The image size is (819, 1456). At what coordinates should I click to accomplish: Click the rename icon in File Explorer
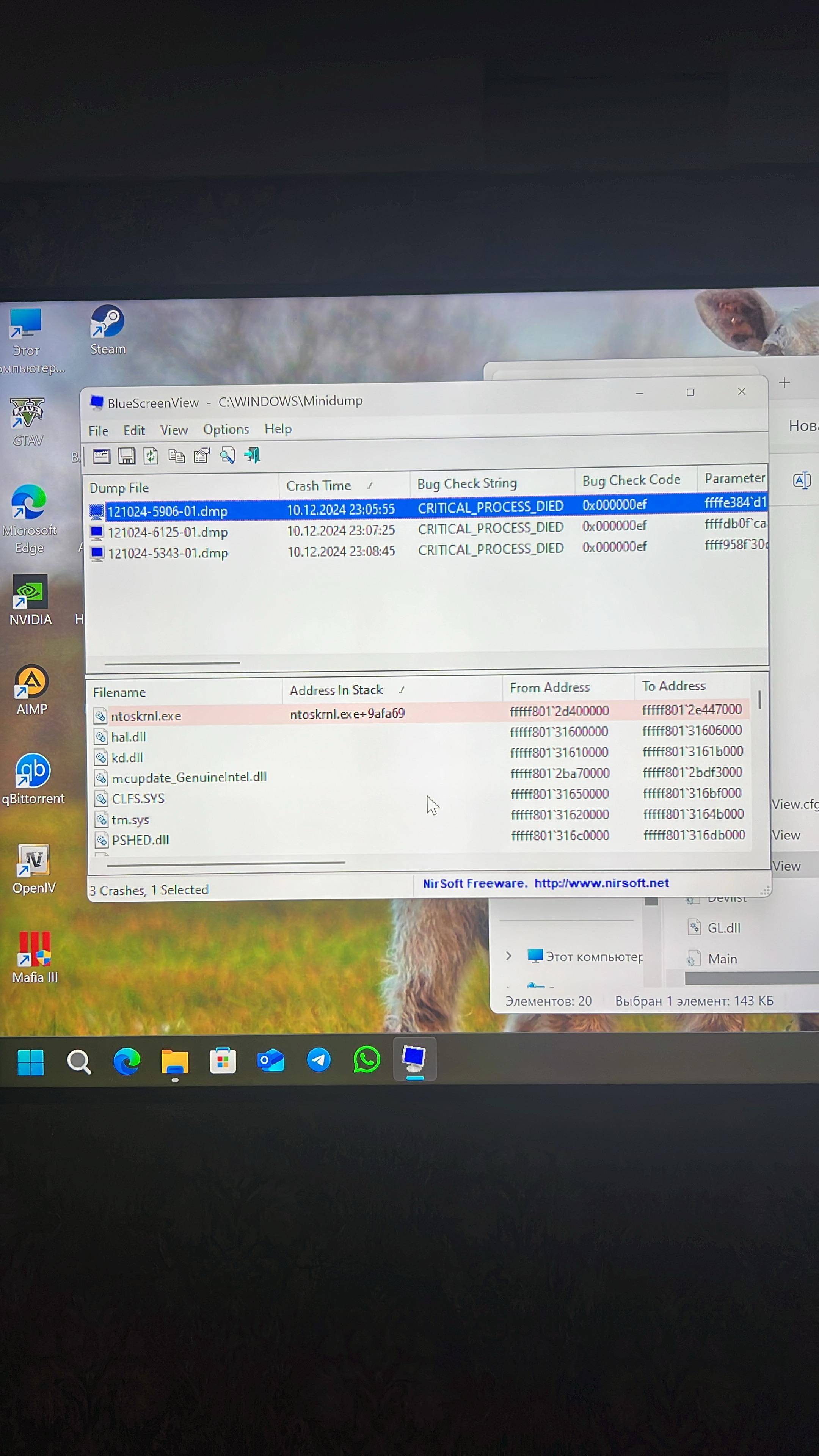pos(802,480)
